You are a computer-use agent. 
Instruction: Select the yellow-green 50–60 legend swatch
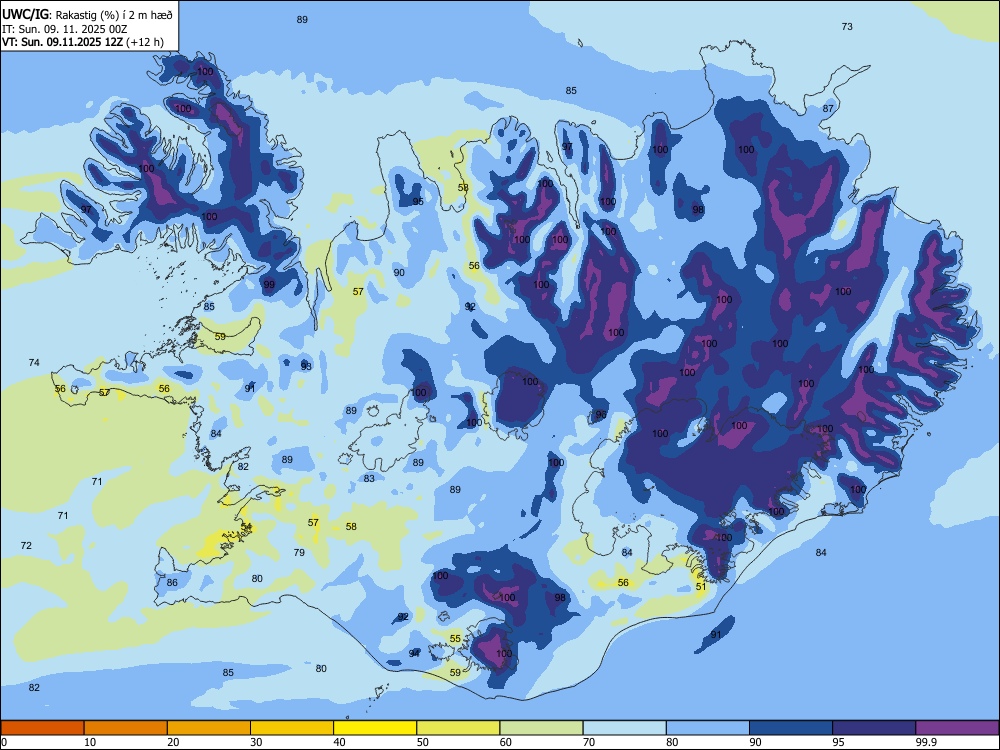(458, 728)
